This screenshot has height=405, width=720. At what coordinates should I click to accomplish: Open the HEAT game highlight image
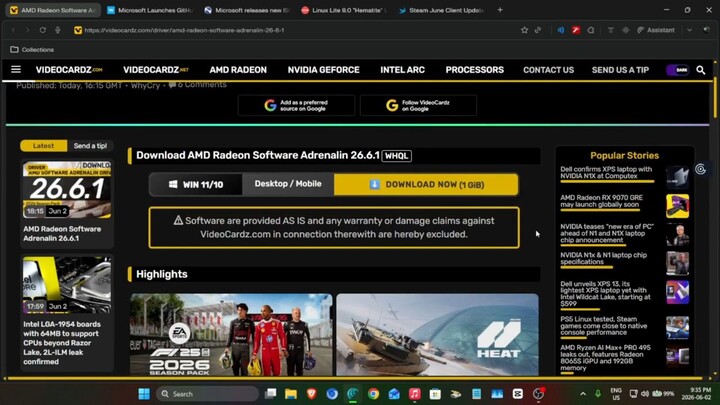pyautogui.click(x=437, y=335)
